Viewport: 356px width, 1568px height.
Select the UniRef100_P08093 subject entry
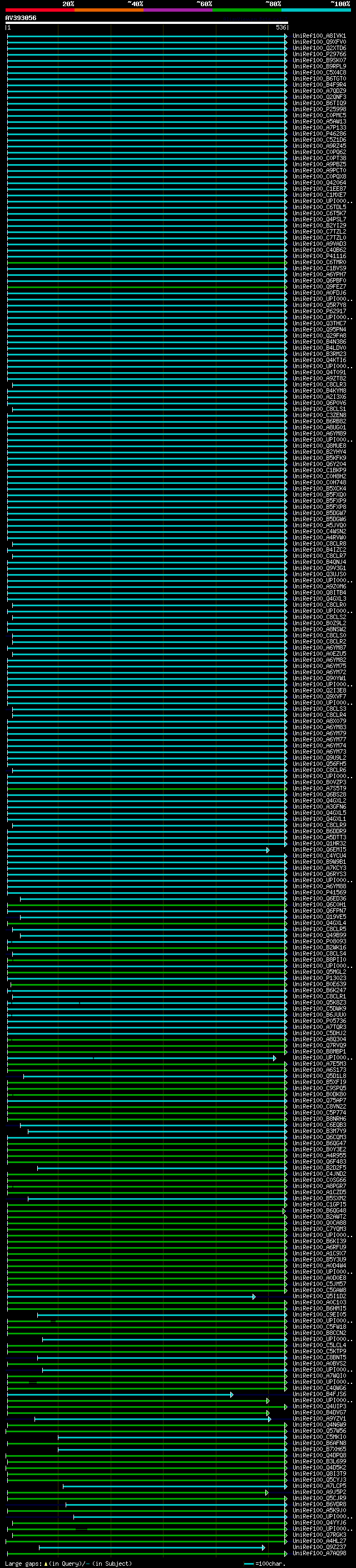tap(319, 941)
